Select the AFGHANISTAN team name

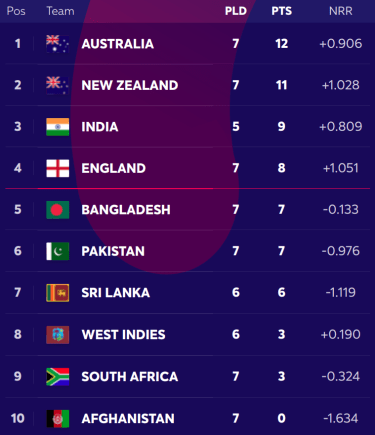[x=128, y=418]
